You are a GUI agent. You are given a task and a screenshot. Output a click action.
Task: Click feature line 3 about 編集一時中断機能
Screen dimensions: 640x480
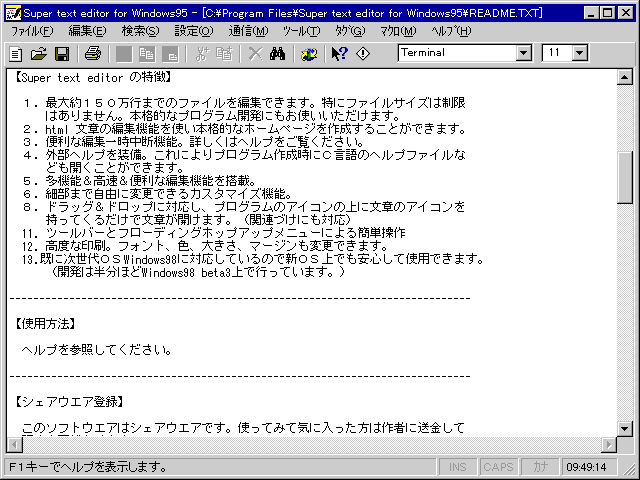[x=193, y=142]
